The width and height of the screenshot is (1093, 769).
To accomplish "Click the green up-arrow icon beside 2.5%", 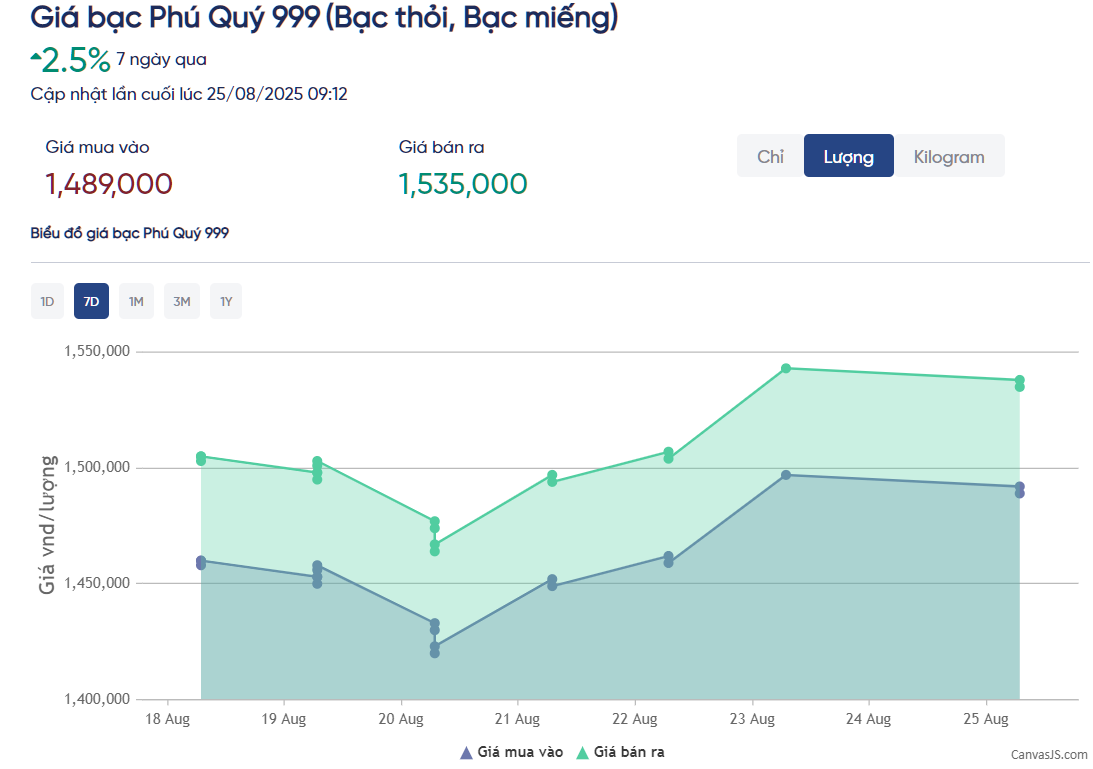I will (36, 58).
